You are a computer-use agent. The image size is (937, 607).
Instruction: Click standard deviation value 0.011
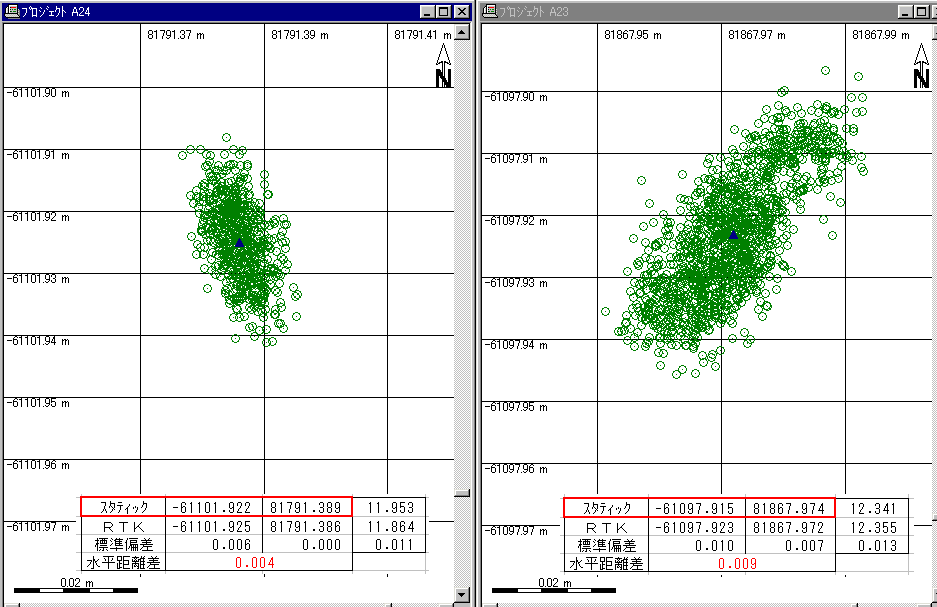click(394, 545)
